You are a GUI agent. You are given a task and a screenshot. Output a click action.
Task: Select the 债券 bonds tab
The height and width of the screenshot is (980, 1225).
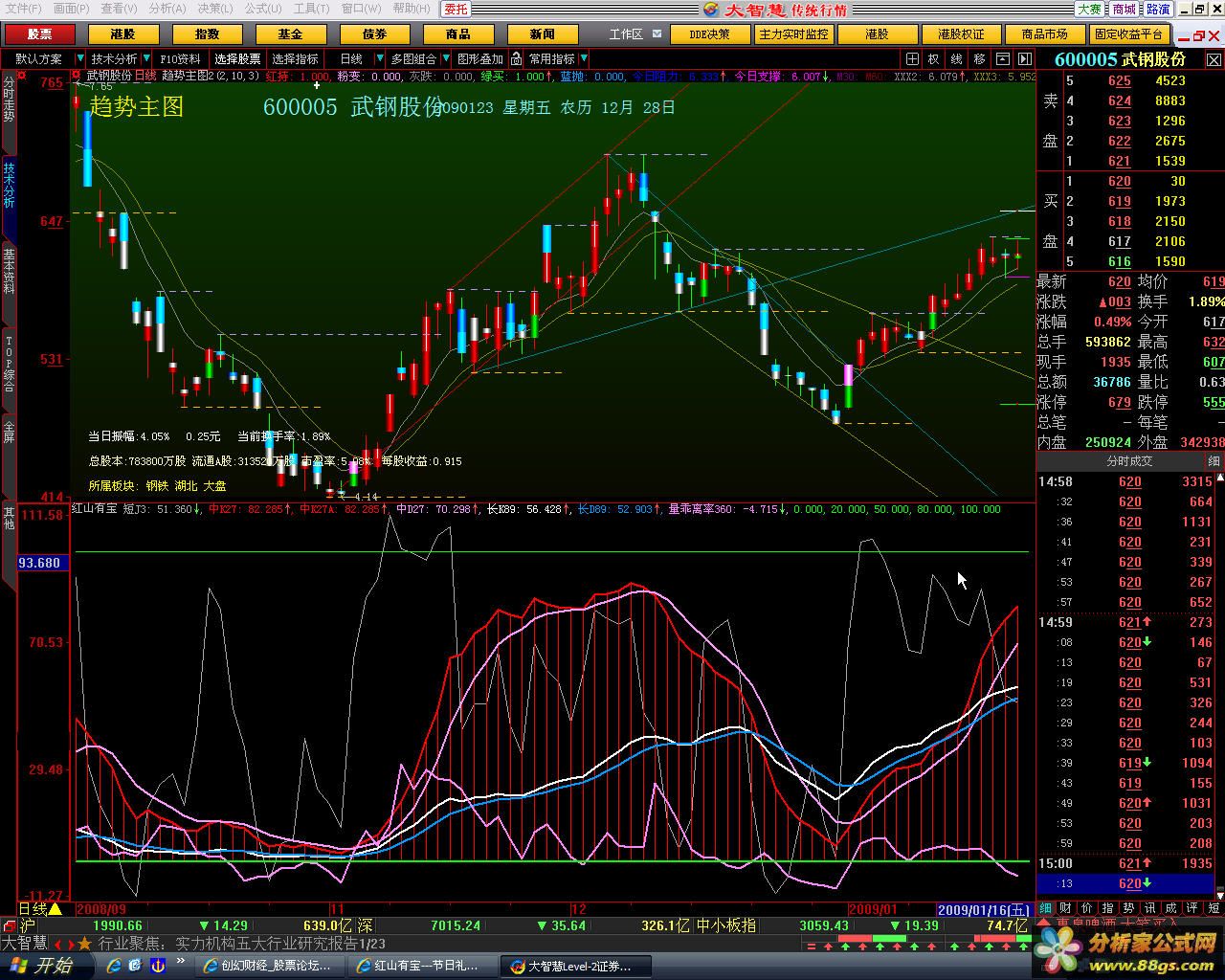[x=374, y=33]
